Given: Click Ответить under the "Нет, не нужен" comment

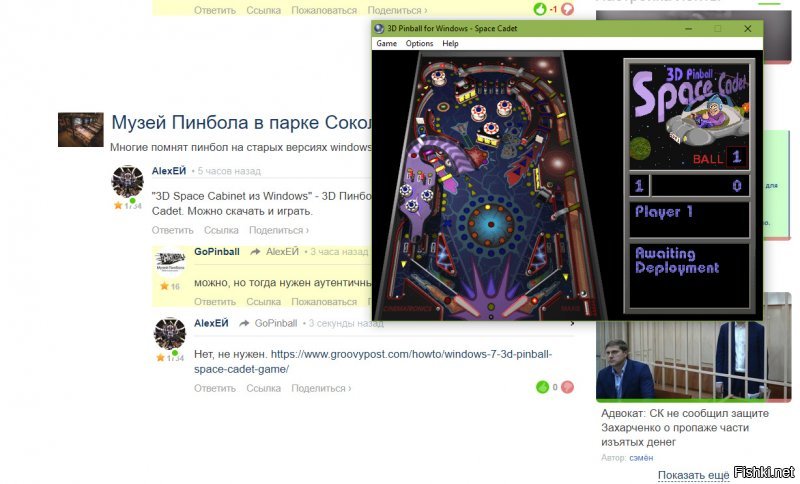Looking at the screenshot, I should pyautogui.click(x=215, y=388).
